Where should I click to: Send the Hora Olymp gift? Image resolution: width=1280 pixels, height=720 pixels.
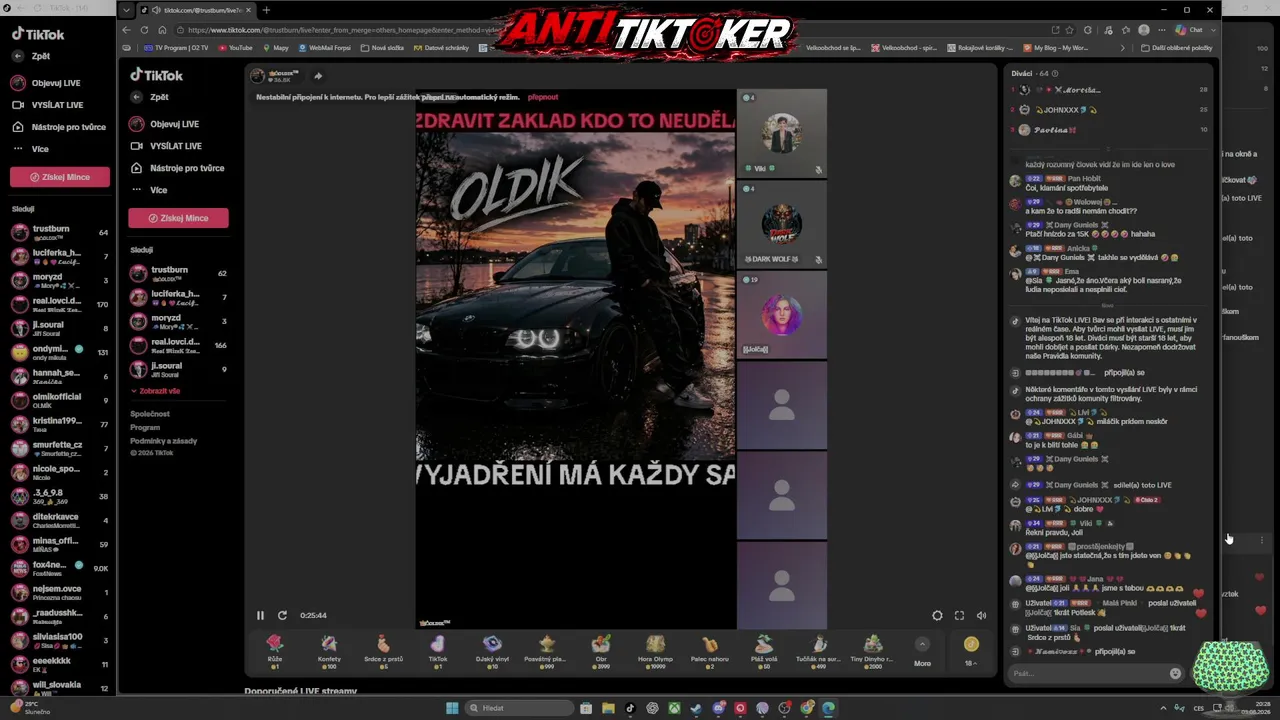pos(655,650)
